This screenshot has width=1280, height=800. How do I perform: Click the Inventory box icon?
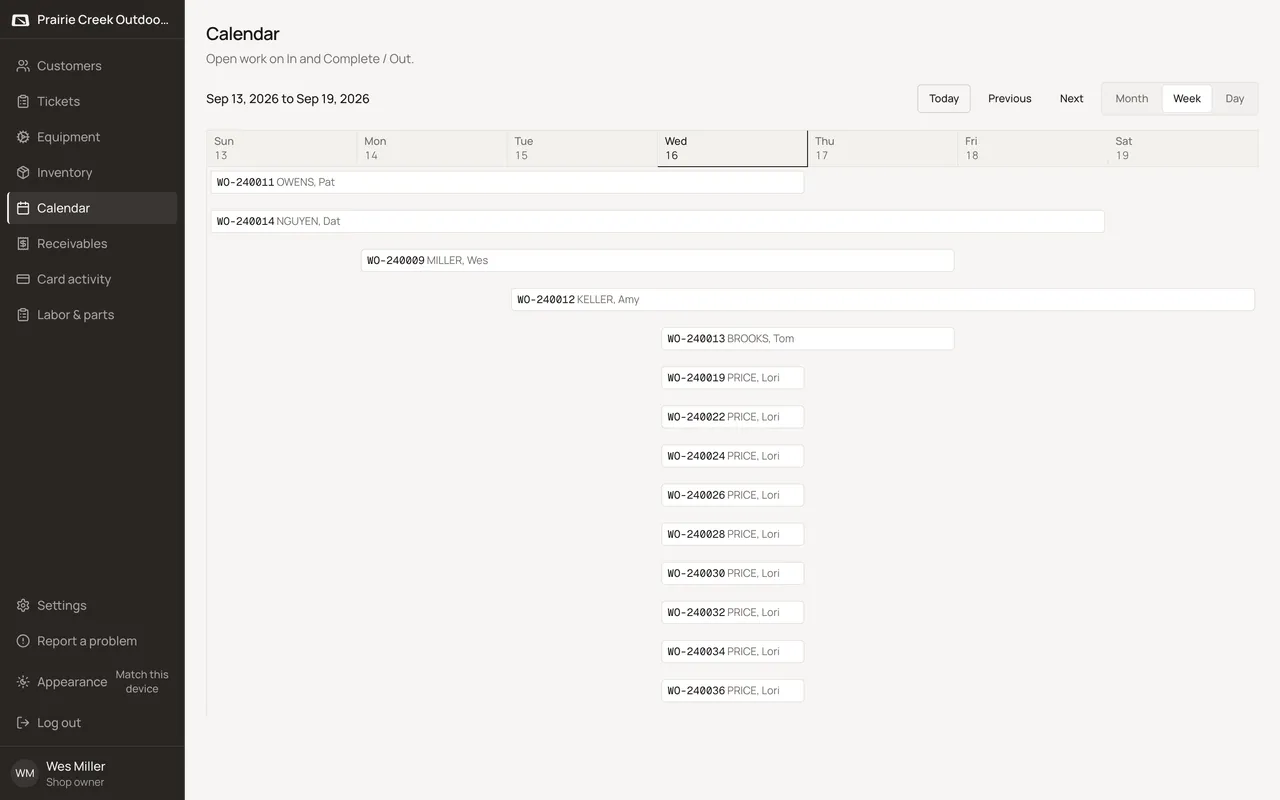coord(23,172)
